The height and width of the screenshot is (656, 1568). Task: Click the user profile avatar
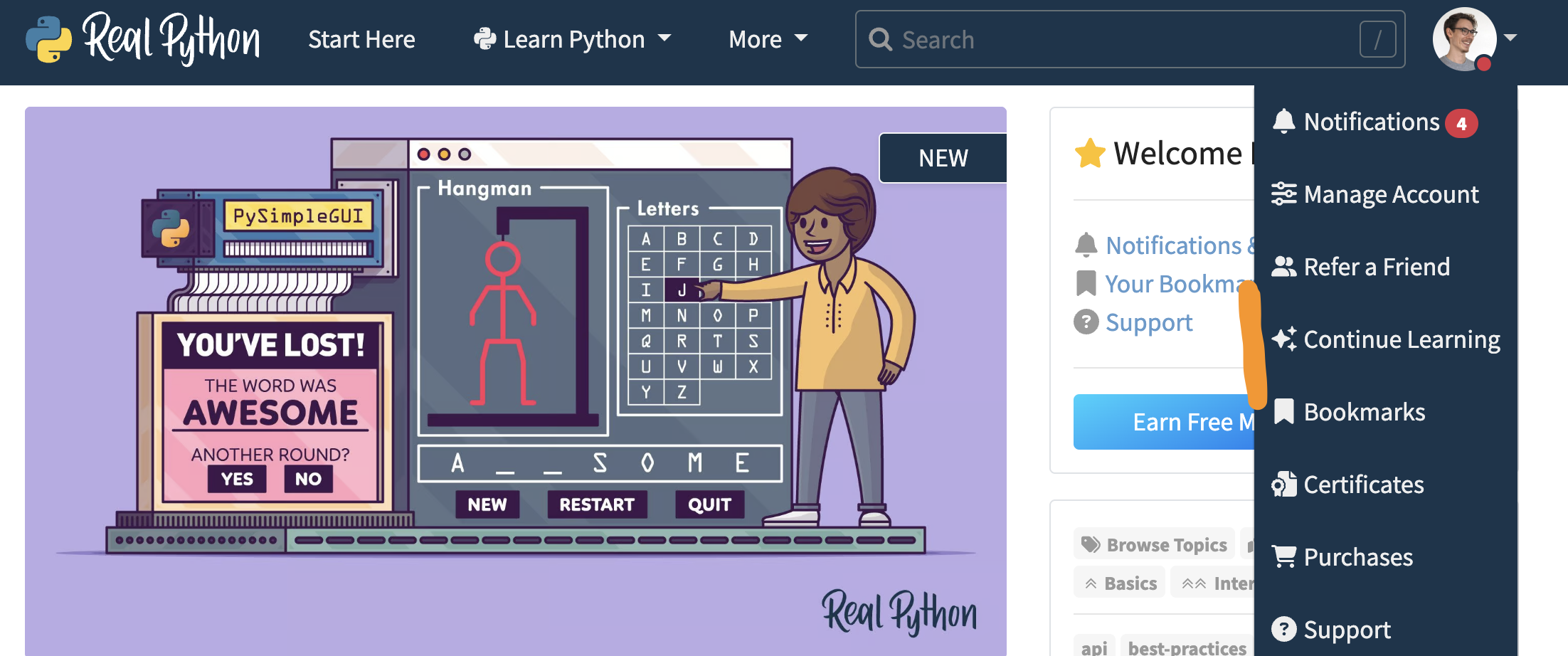pyautogui.click(x=1463, y=39)
